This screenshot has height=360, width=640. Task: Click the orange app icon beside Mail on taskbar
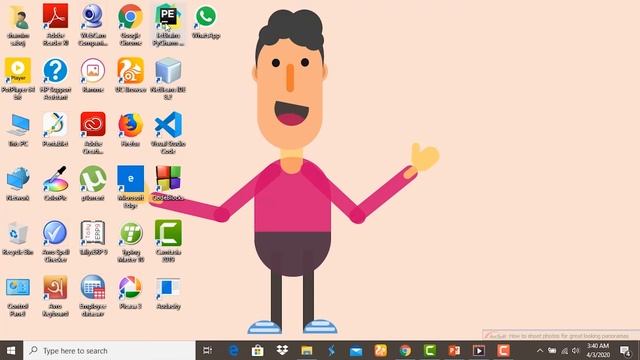(380, 351)
